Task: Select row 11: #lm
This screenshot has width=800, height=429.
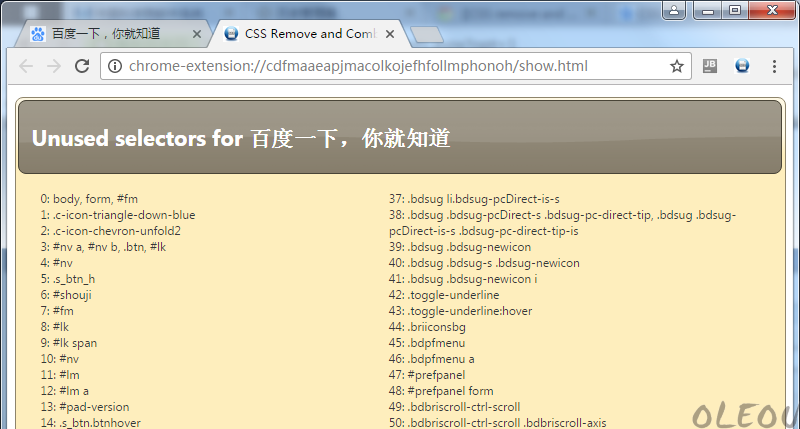Action: tap(60, 375)
